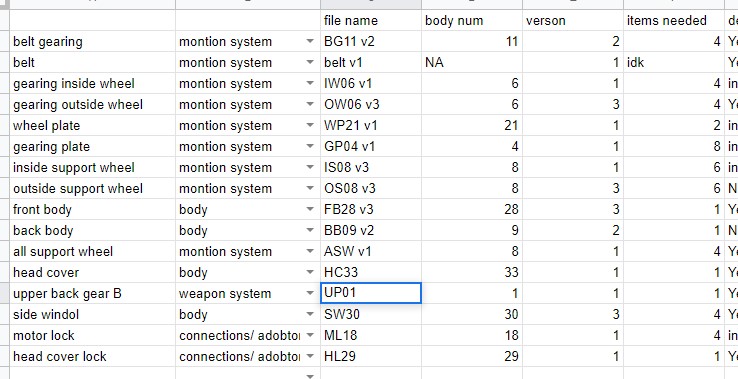Click cell 'WP21 v1'
The image size is (738, 379).
click(x=371, y=125)
